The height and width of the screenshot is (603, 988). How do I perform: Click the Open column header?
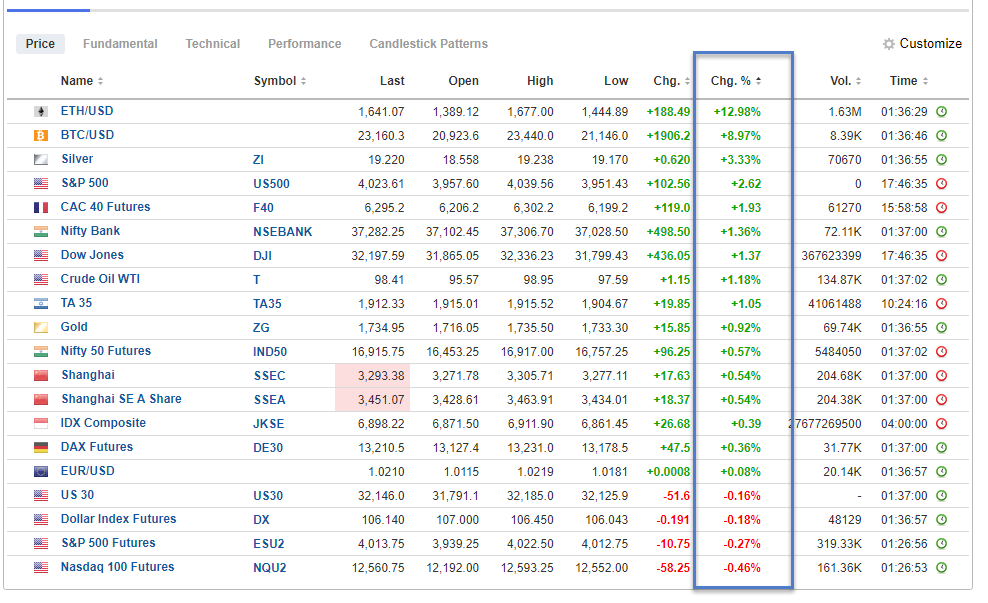pos(464,81)
